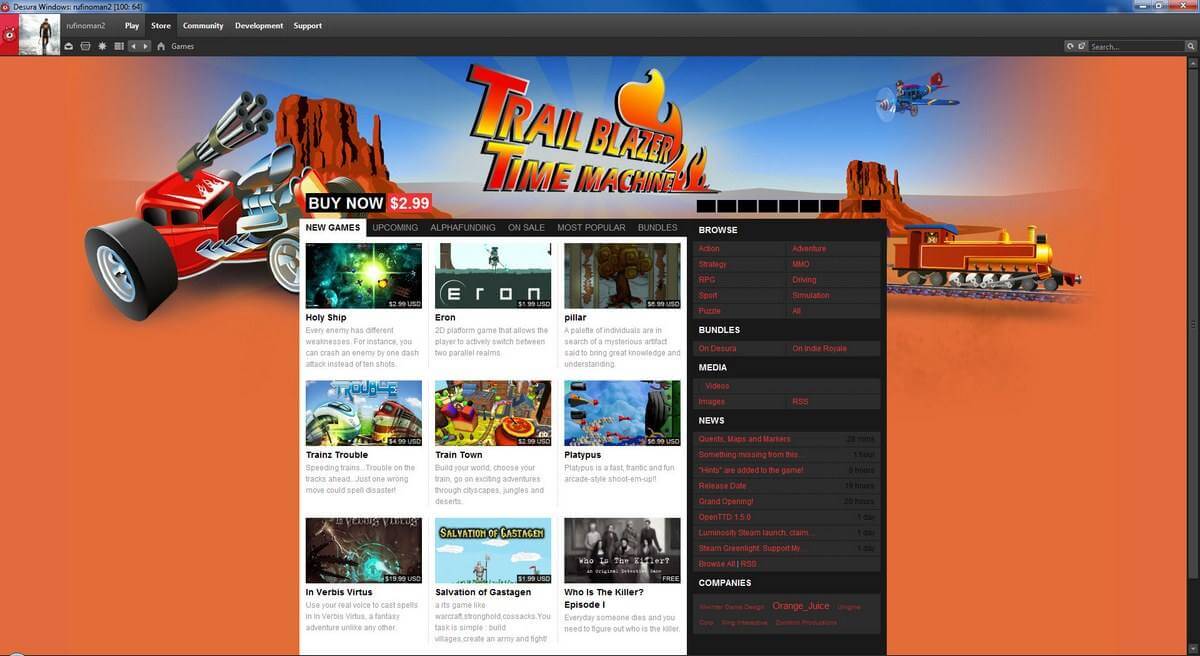The width and height of the screenshot is (1200, 656).
Task: Switch to the ON SALE tab
Action: [x=526, y=228]
